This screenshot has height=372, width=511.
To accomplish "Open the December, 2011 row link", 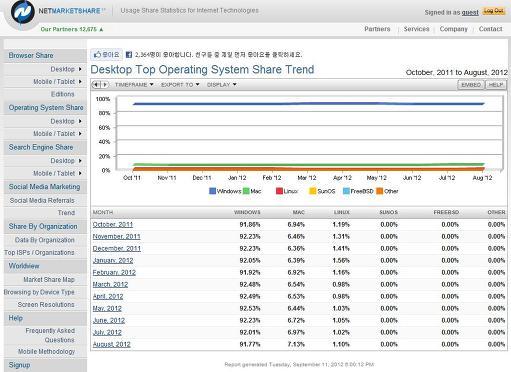I will click(x=117, y=249).
